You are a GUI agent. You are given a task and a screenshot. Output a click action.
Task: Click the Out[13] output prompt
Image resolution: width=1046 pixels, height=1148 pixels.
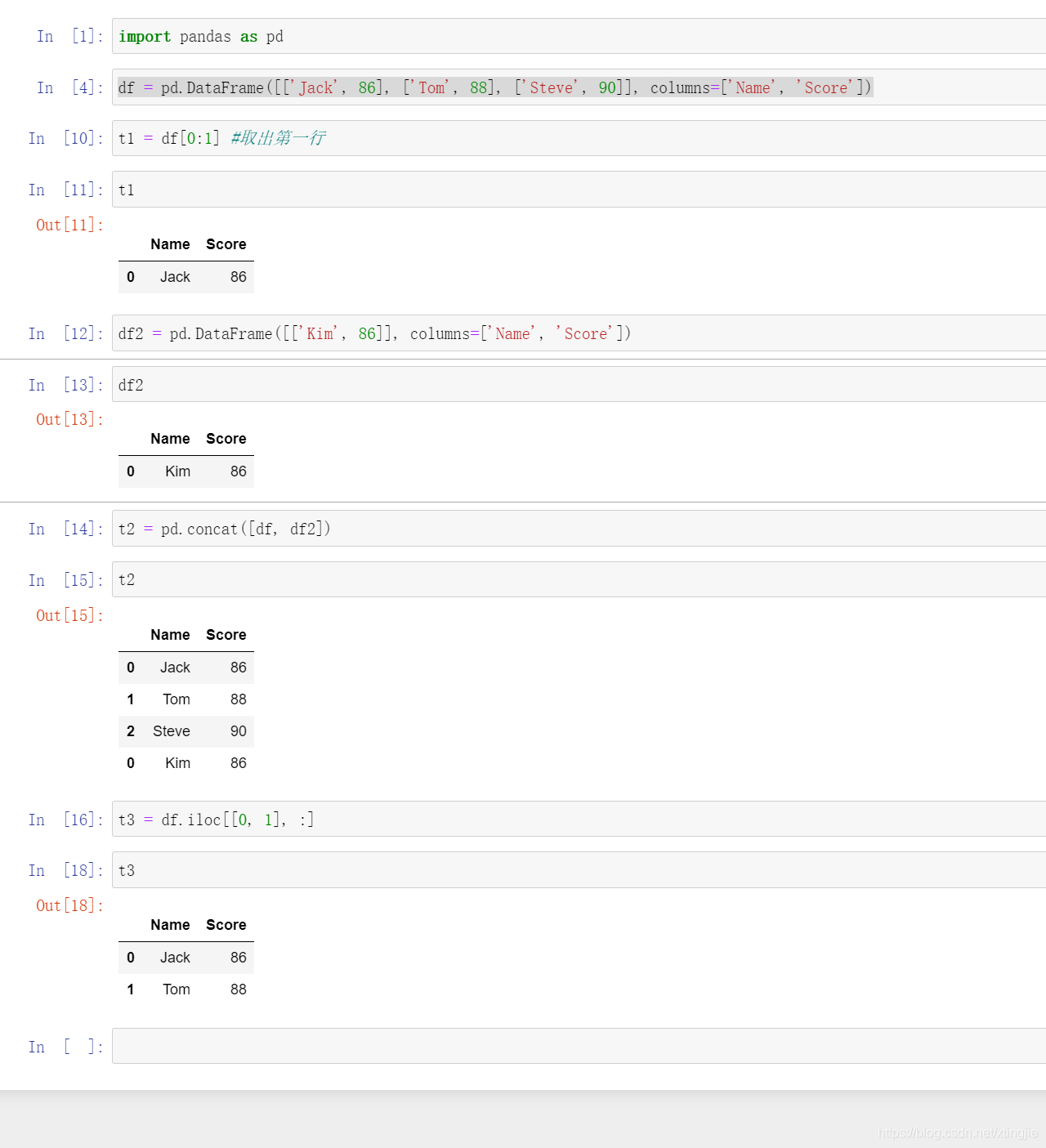(x=70, y=419)
